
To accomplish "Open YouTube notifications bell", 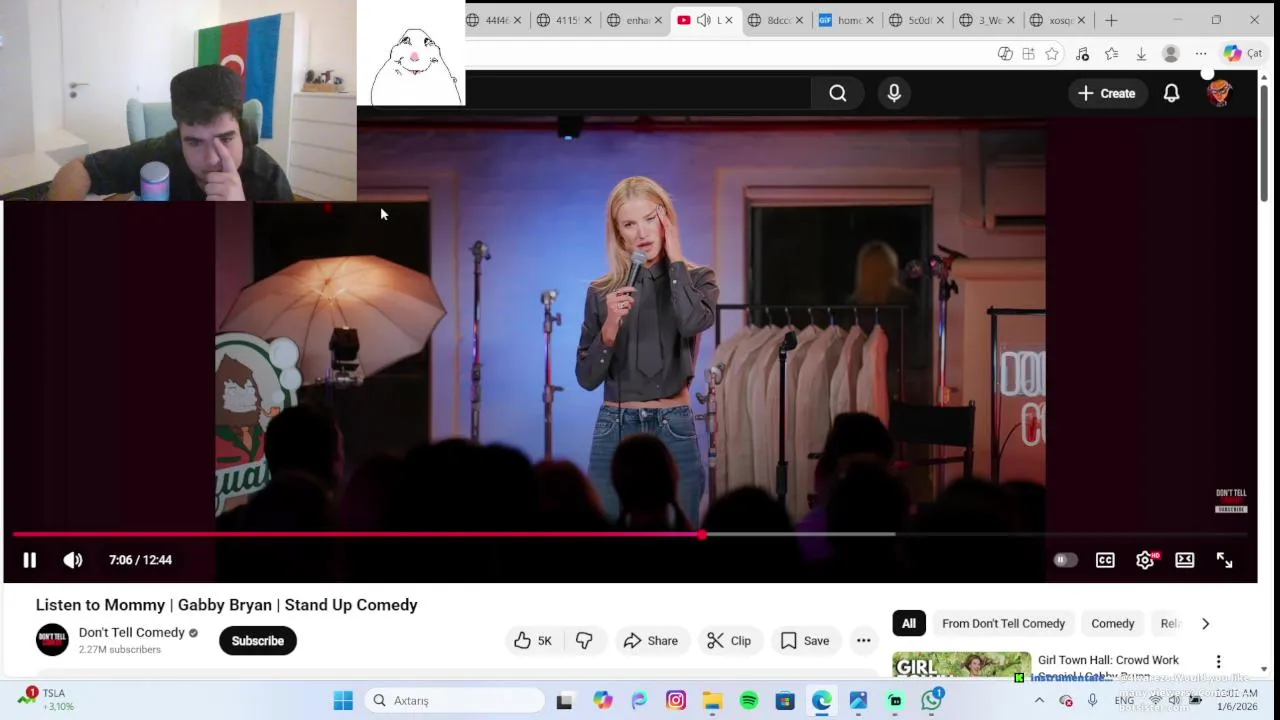I will click(1171, 93).
